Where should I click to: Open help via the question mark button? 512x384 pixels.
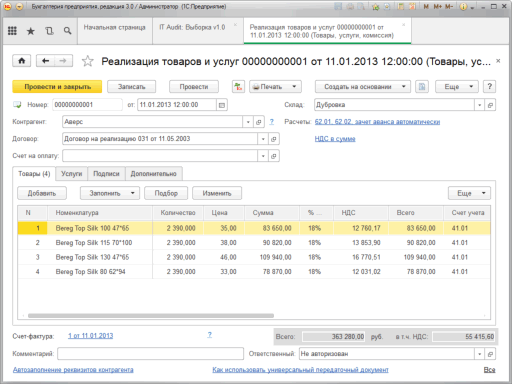click(x=489, y=87)
